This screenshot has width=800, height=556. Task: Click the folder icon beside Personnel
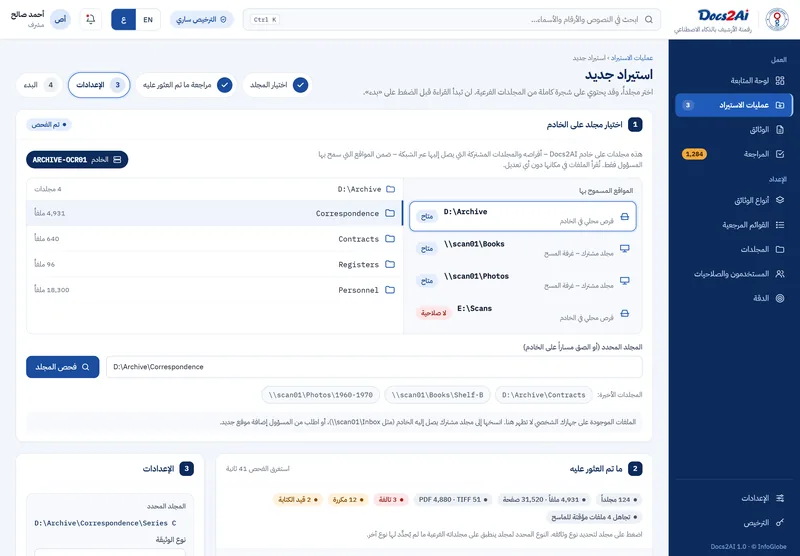coord(390,290)
